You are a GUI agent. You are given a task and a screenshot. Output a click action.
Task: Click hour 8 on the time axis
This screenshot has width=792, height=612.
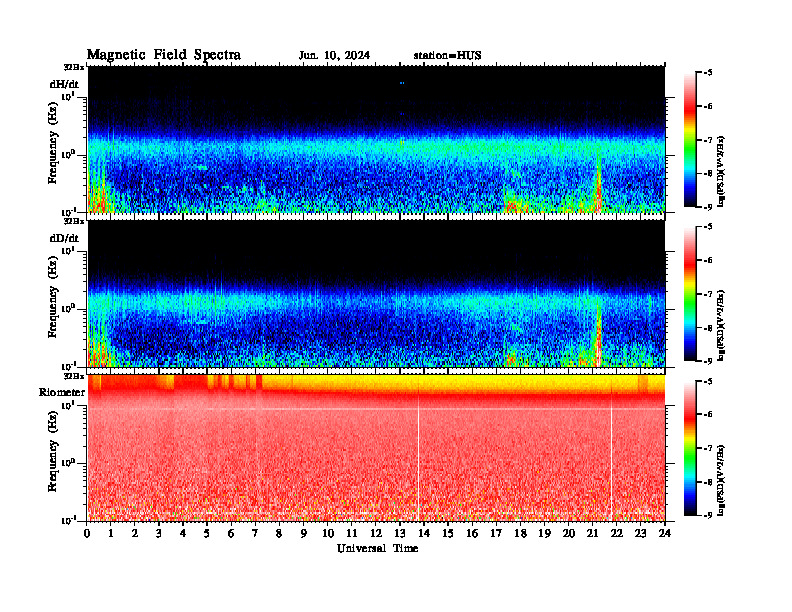[x=279, y=534]
